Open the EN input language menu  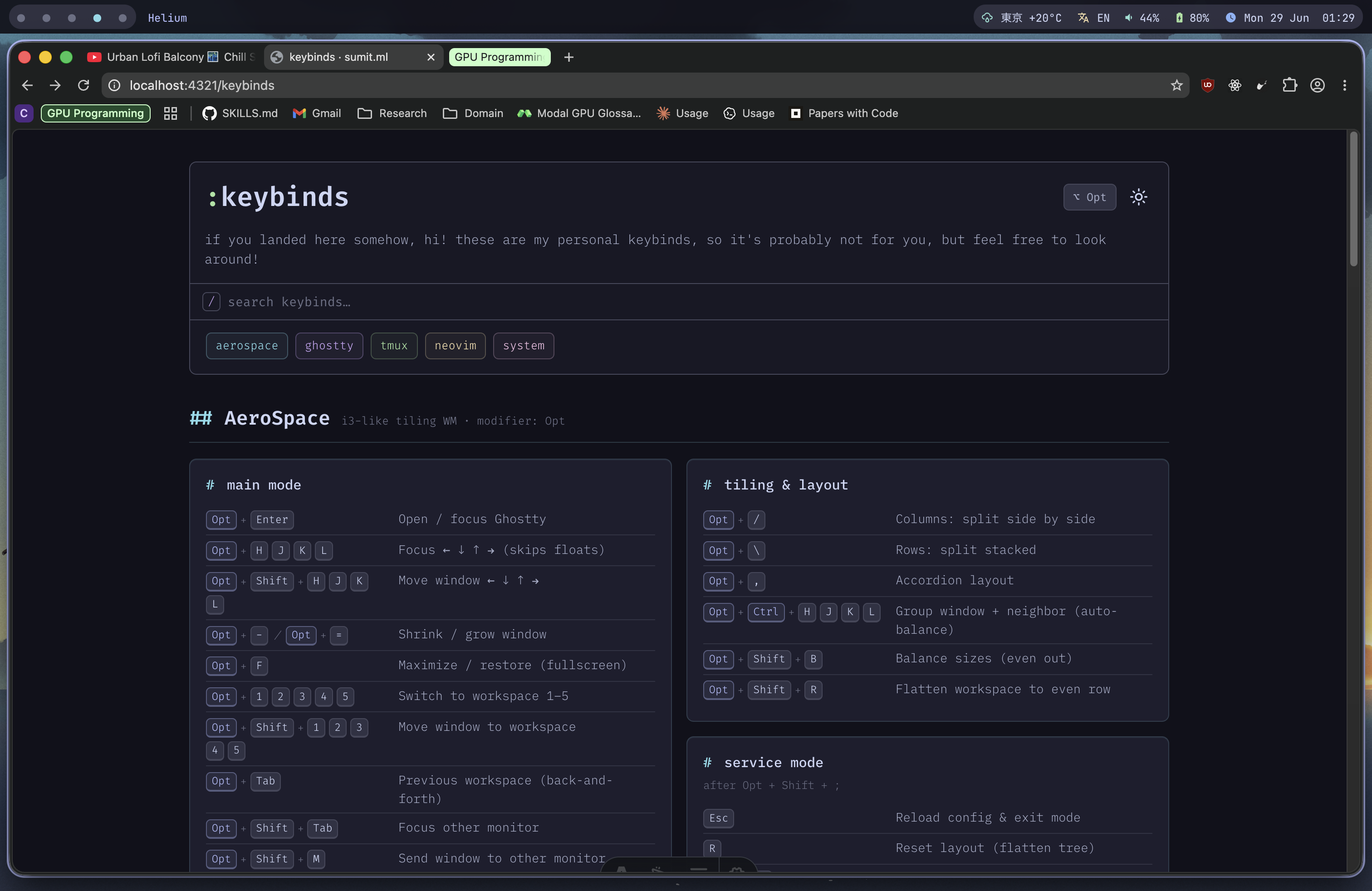(1093, 18)
